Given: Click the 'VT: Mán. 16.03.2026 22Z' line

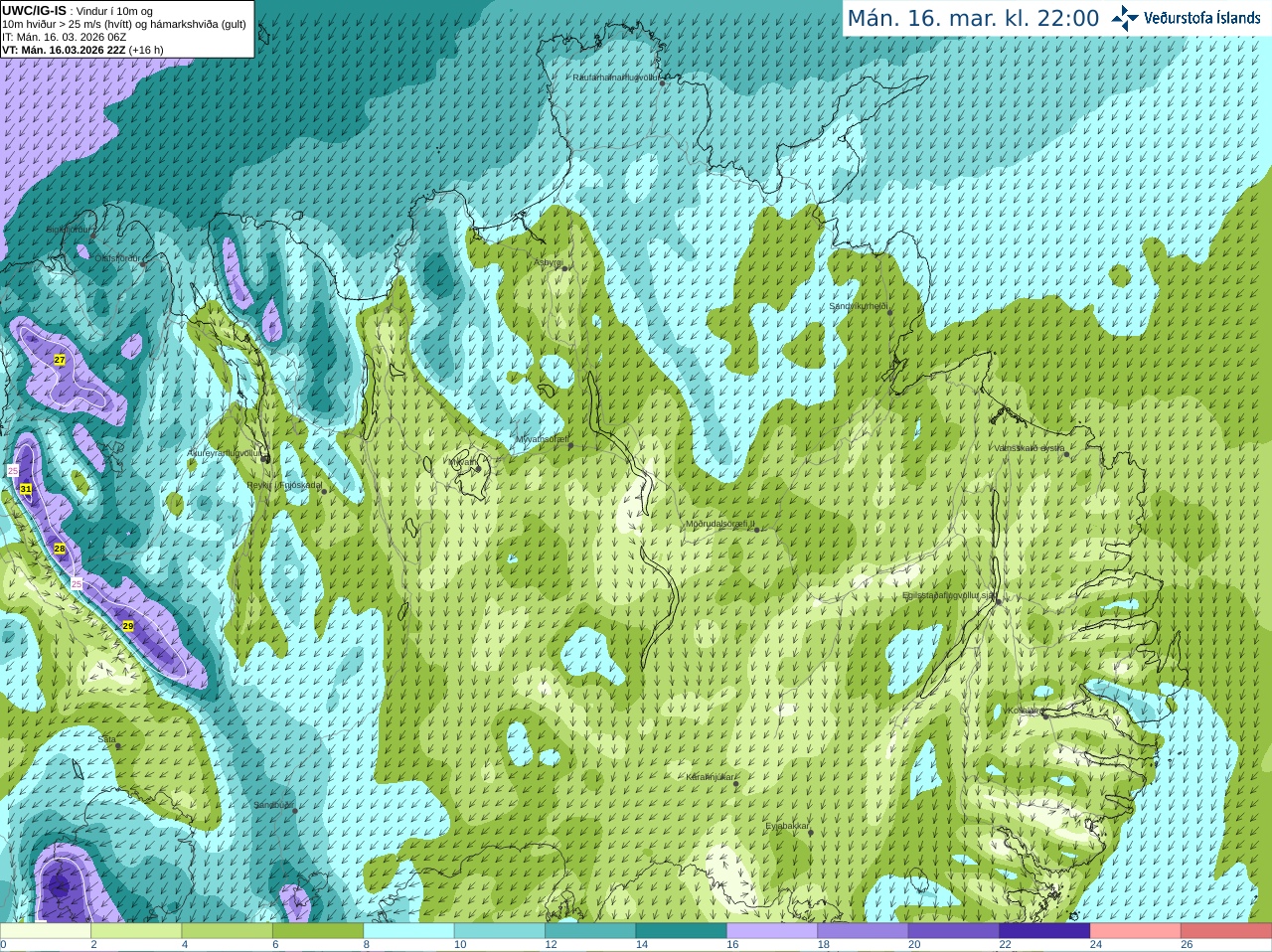Looking at the screenshot, I should pos(82,50).
